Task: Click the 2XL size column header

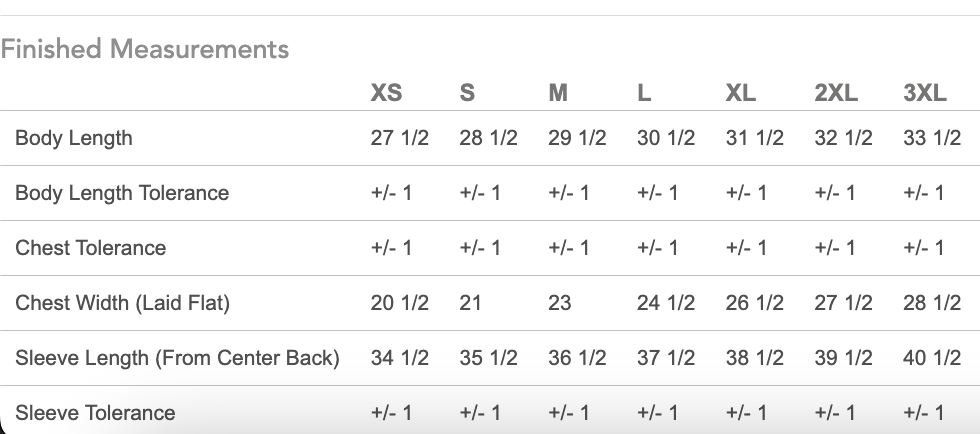Action: click(x=836, y=93)
